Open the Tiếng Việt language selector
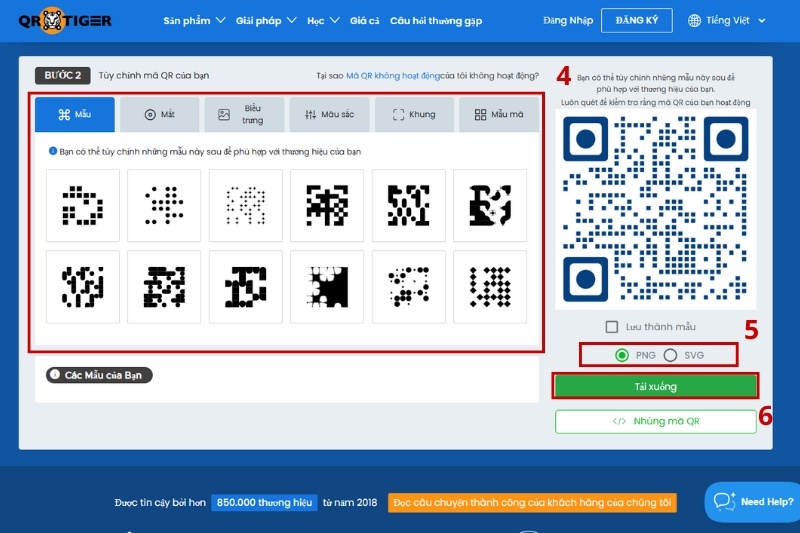The width and height of the screenshot is (800, 533). 727,20
